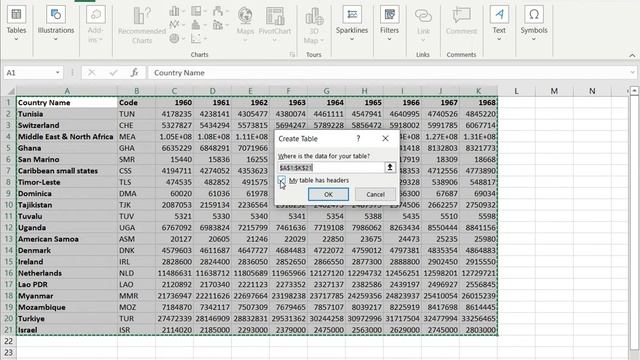Select the 1968 header cell
This screenshot has width=640, height=360.
(478, 102)
